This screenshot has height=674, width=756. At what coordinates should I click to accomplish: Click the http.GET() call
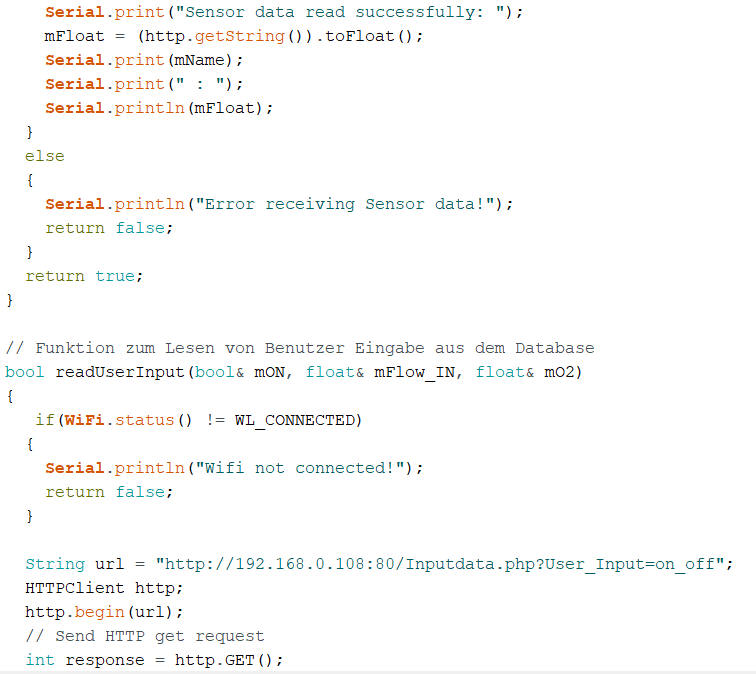229,659
